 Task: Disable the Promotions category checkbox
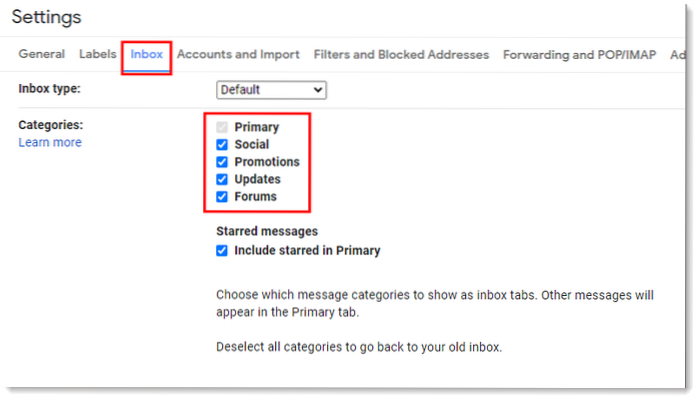click(x=222, y=162)
